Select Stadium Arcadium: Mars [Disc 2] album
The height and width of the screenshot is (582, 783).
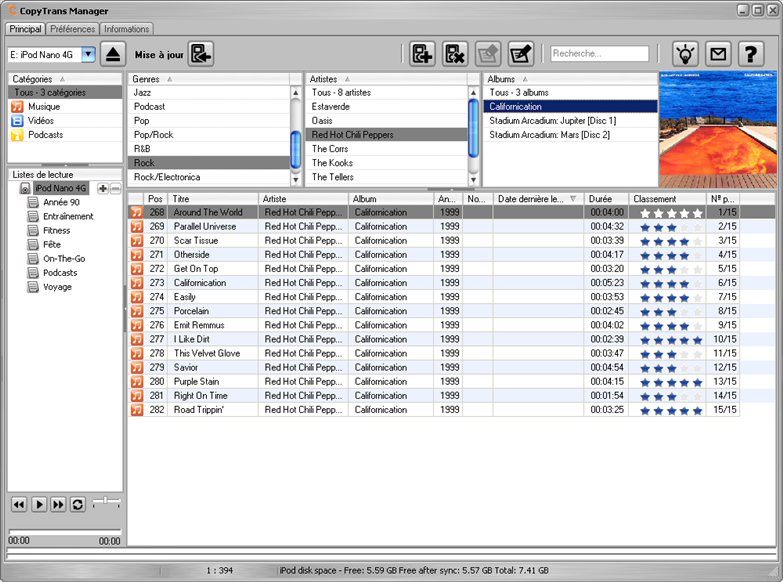(570, 134)
